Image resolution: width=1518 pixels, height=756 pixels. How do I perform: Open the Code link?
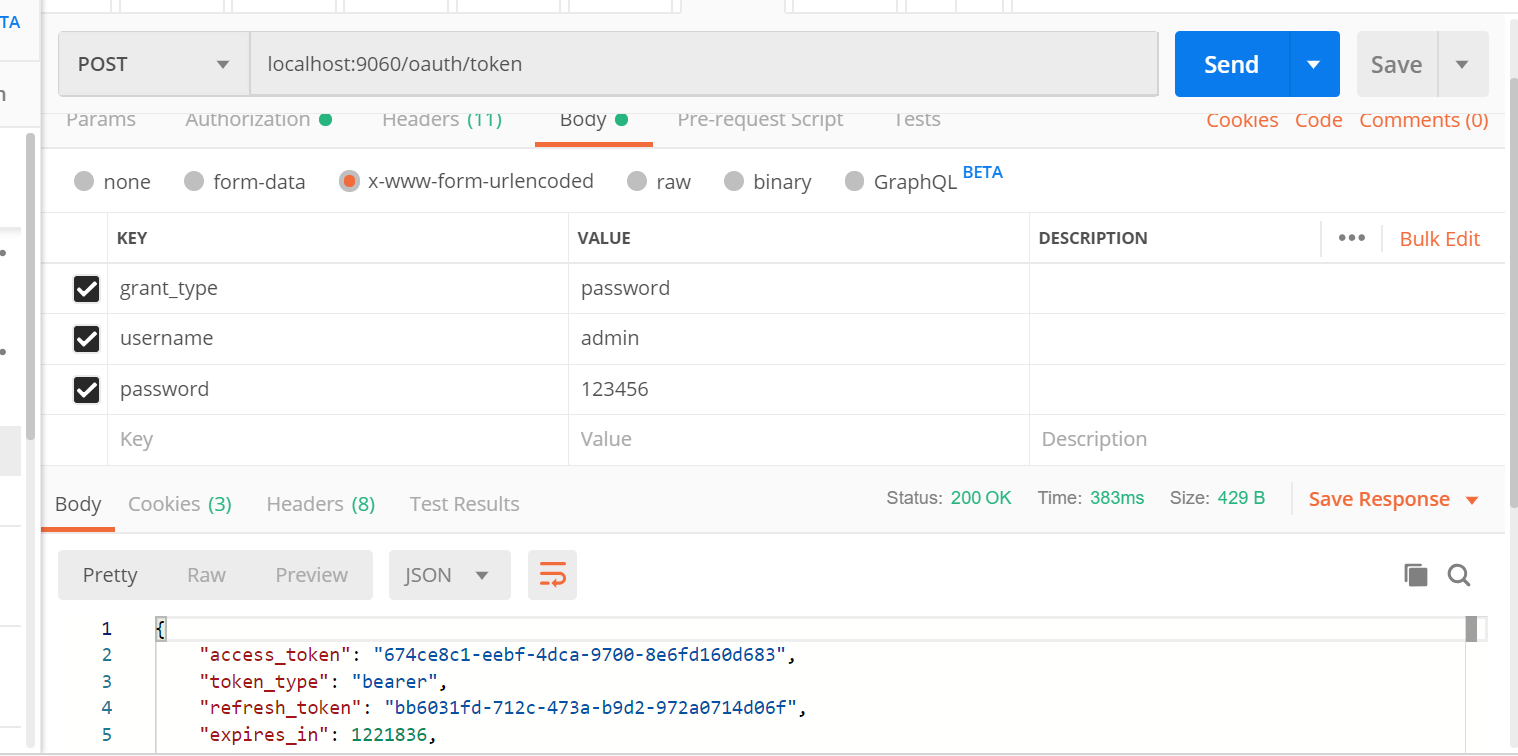point(1319,120)
